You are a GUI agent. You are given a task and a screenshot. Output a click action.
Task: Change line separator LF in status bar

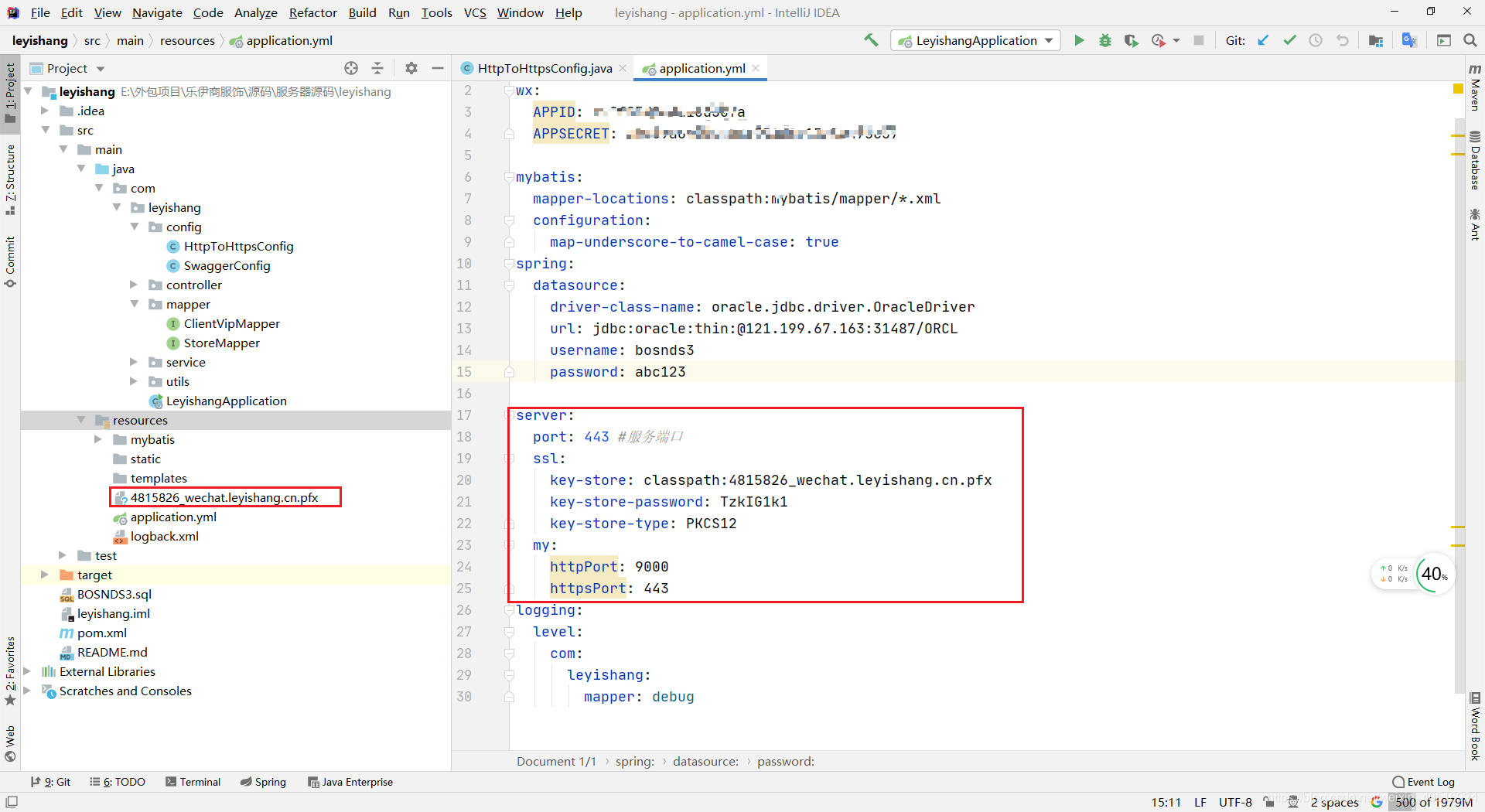tap(1200, 802)
